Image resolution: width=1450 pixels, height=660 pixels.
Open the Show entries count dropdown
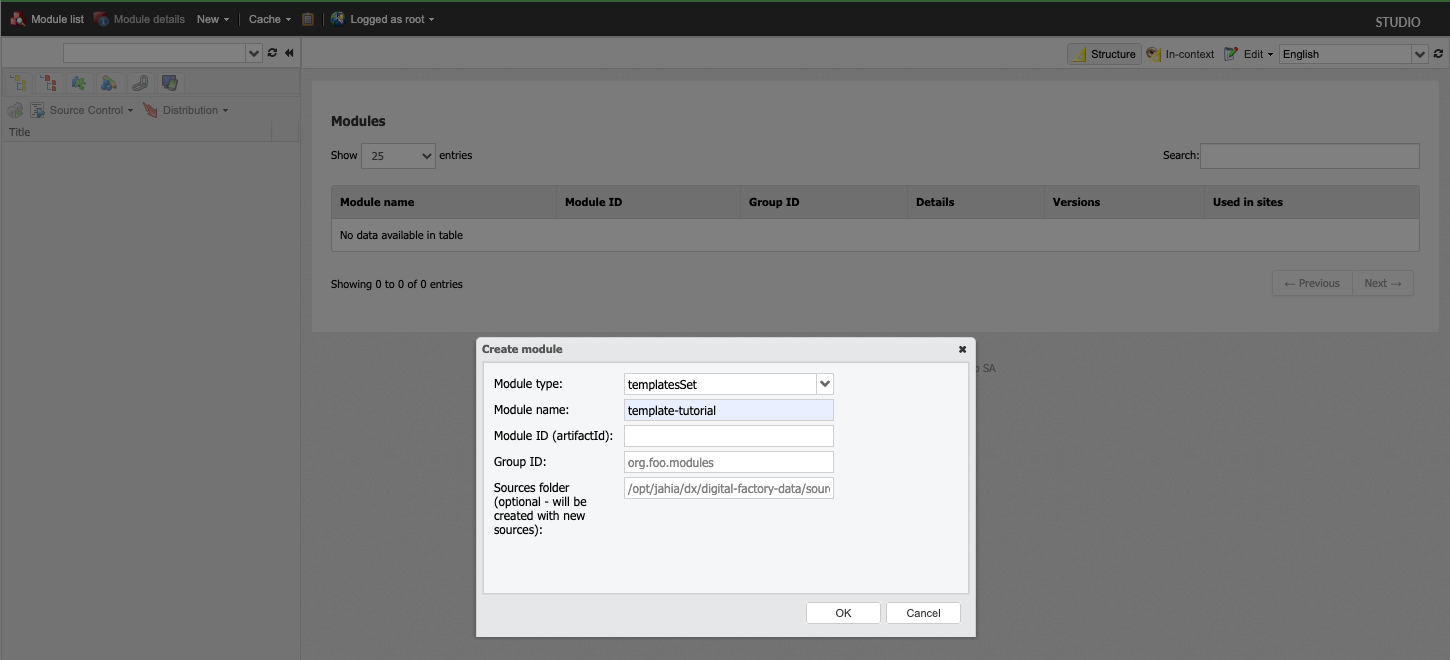coord(398,156)
